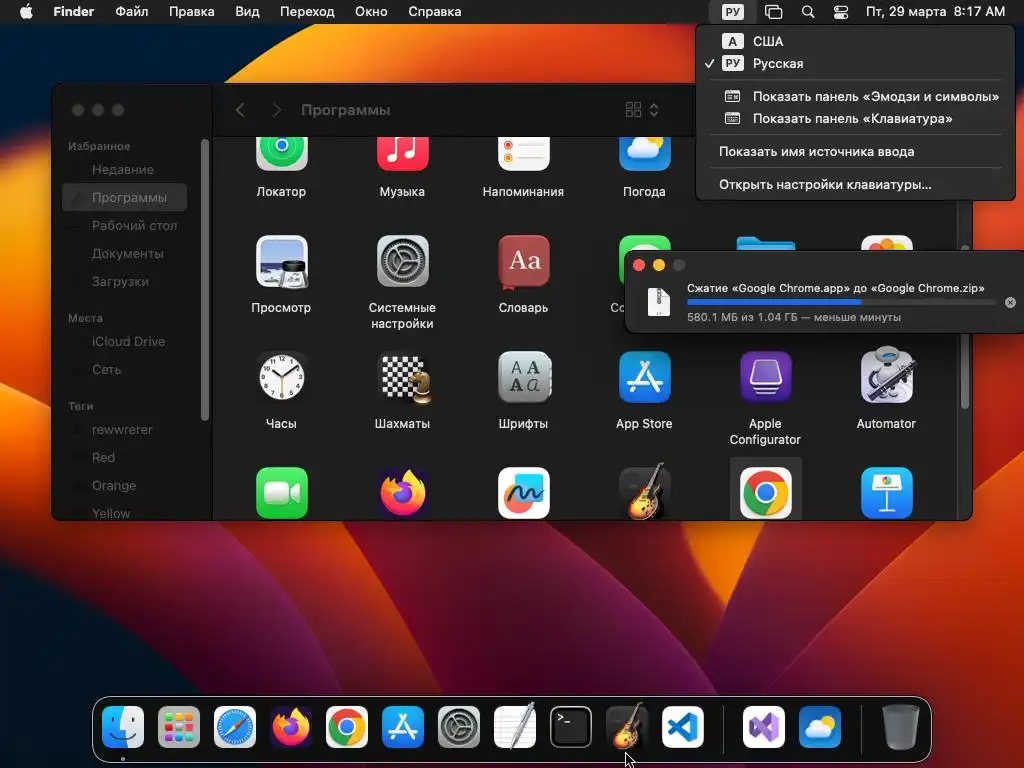Open Launchpad from the Dock
The height and width of the screenshot is (768, 1024).
point(179,727)
